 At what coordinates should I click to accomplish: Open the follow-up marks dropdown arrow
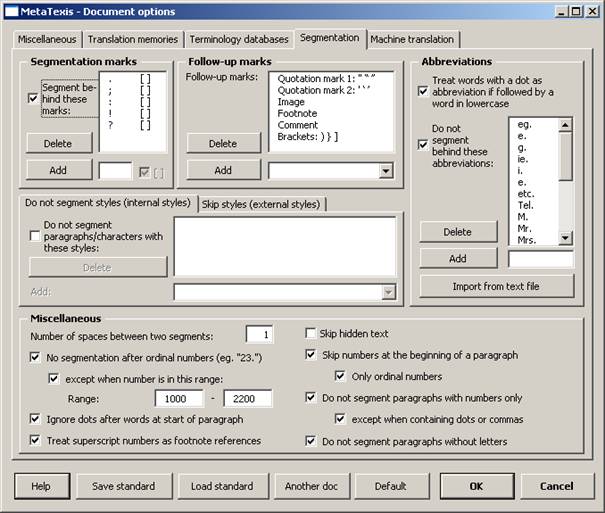click(x=385, y=170)
